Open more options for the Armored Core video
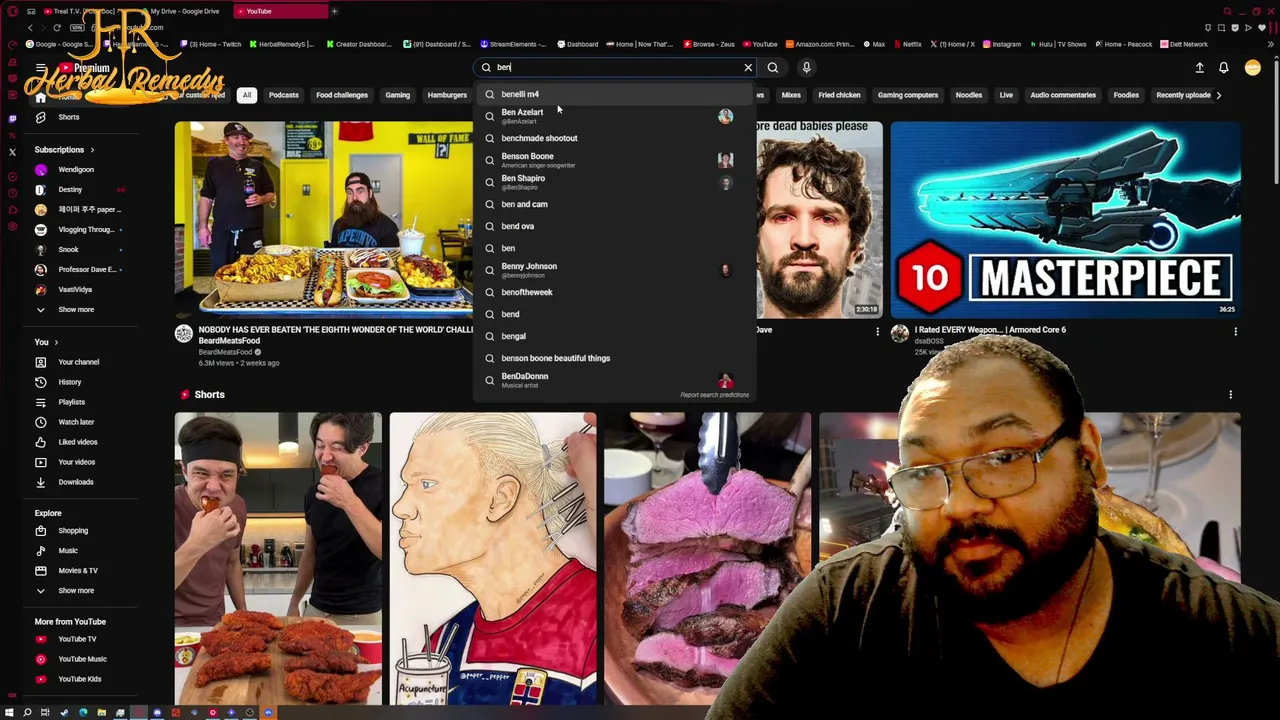1280x720 pixels. coord(1235,331)
